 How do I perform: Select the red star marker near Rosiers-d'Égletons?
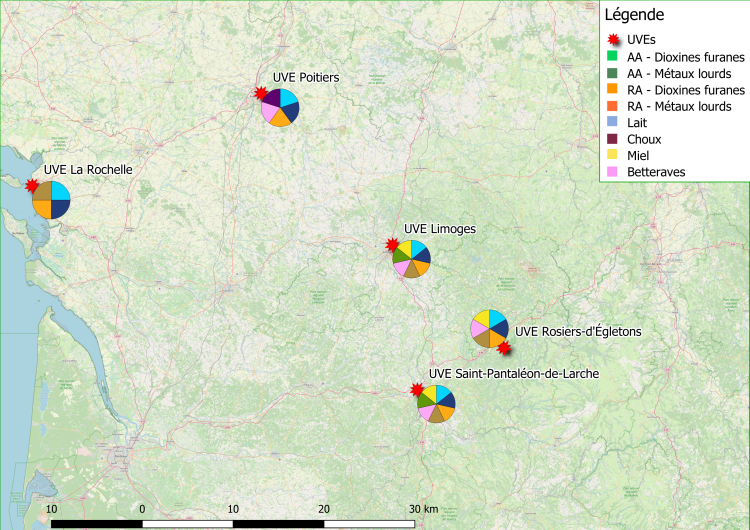(504, 347)
